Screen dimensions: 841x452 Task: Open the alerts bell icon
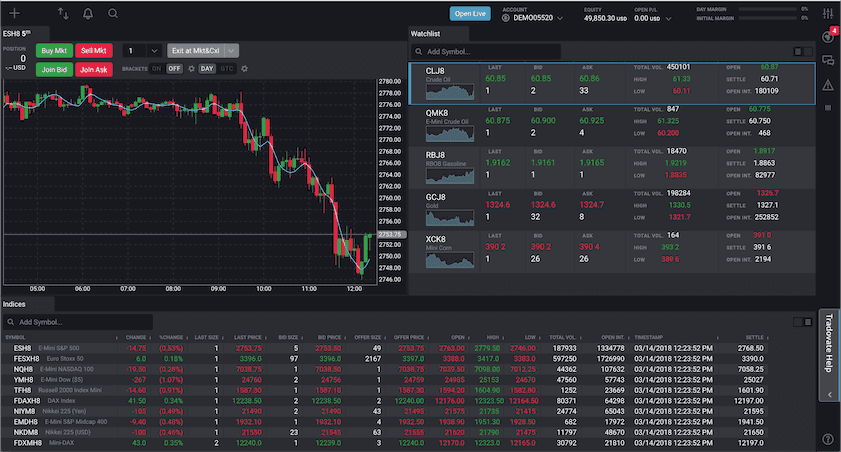click(88, 13)
